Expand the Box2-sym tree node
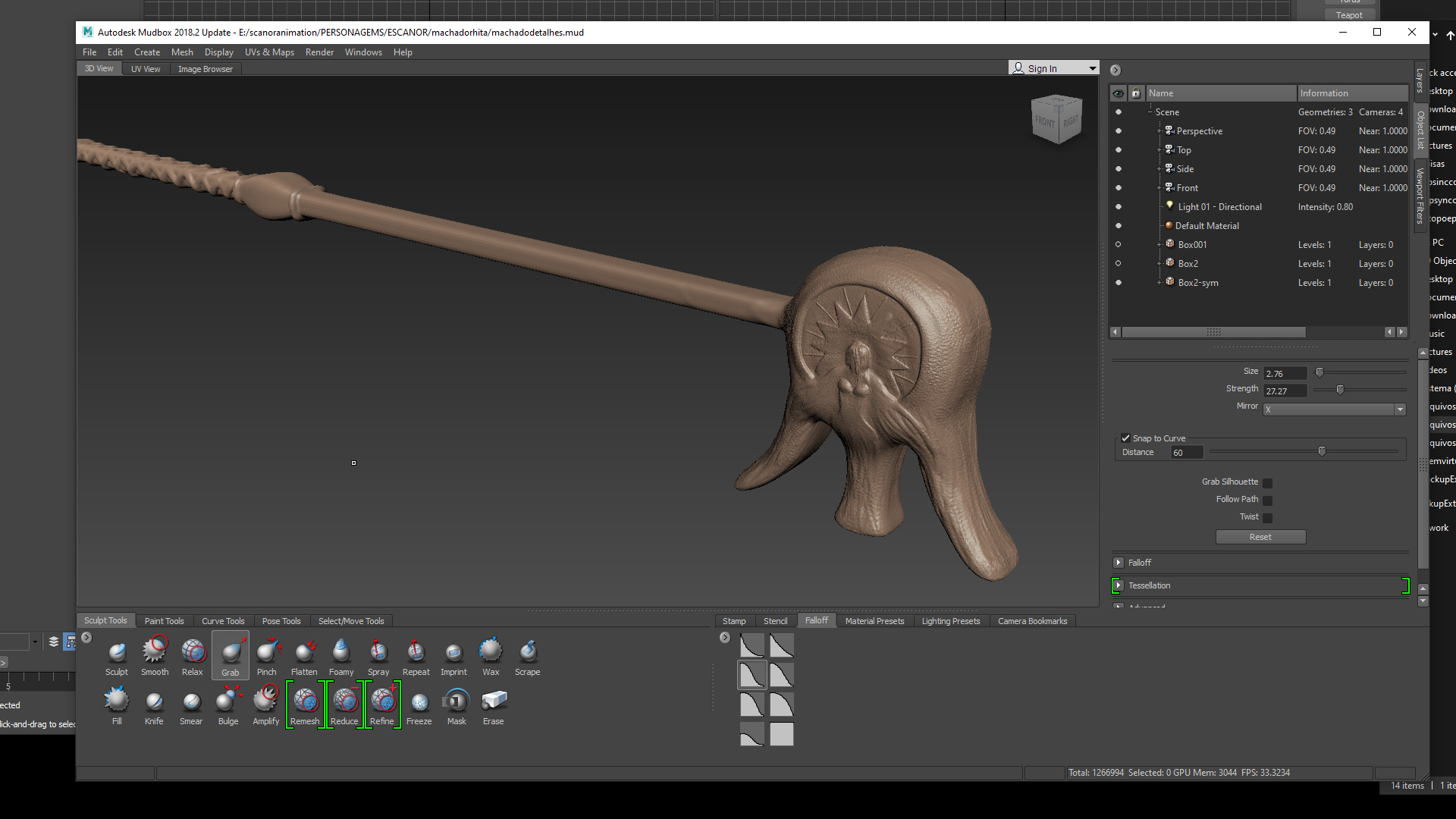The image size is (1456, 819). click(x=1159, y=283)
